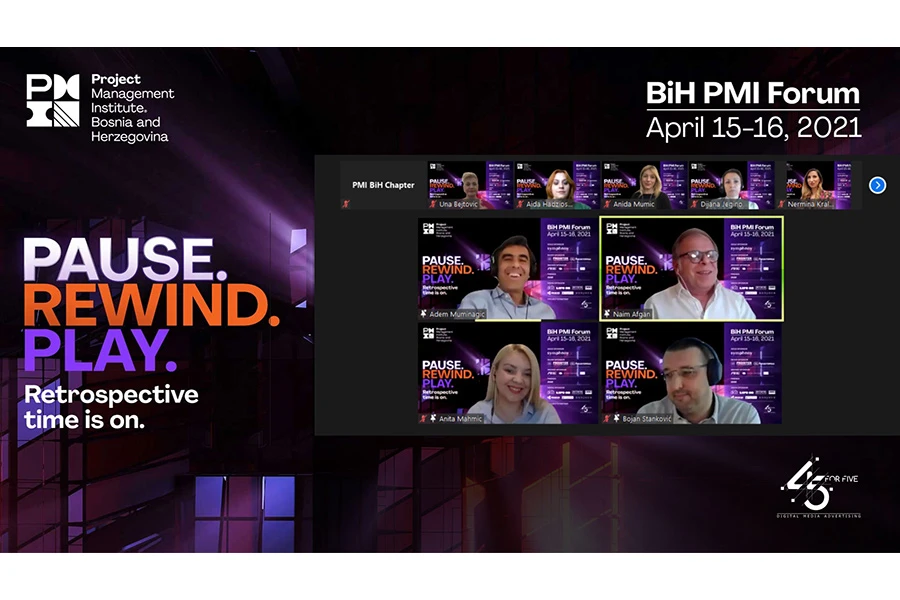
Task: Click the 'Anida Mumic' name label
Action: [x=634, y=204]
